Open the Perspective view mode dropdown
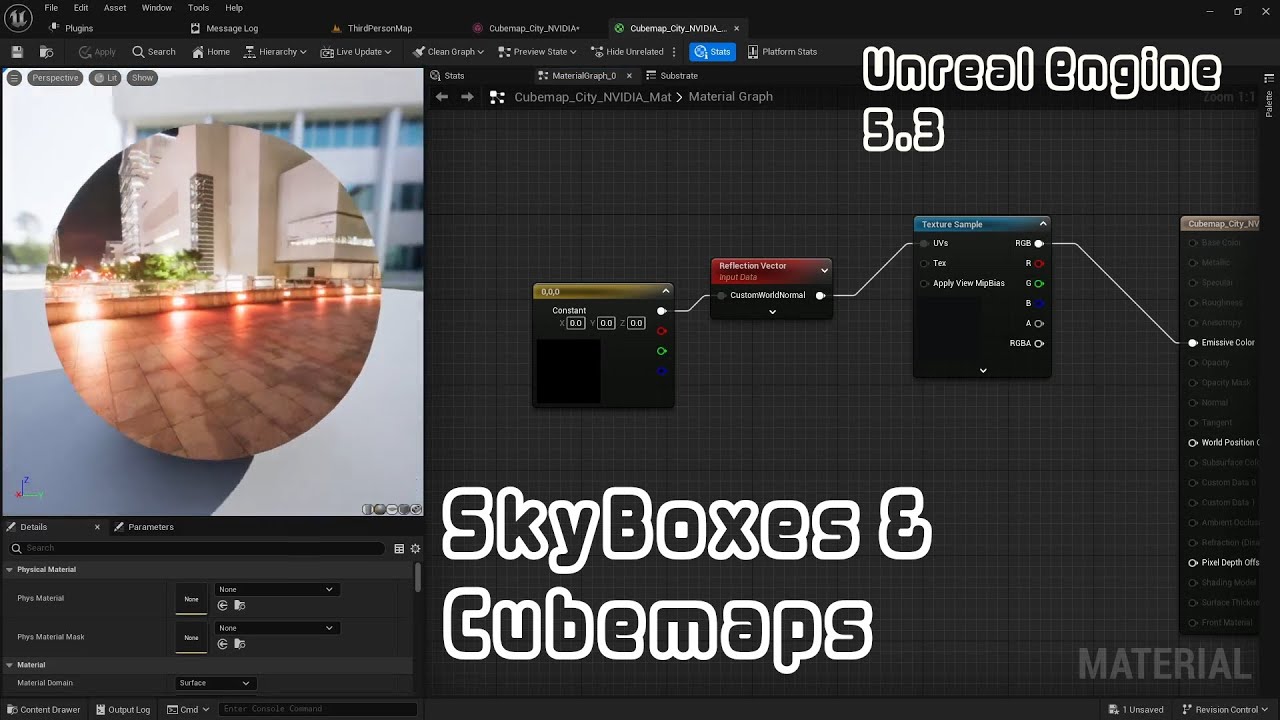1280x720 pixels. point(54,77)
